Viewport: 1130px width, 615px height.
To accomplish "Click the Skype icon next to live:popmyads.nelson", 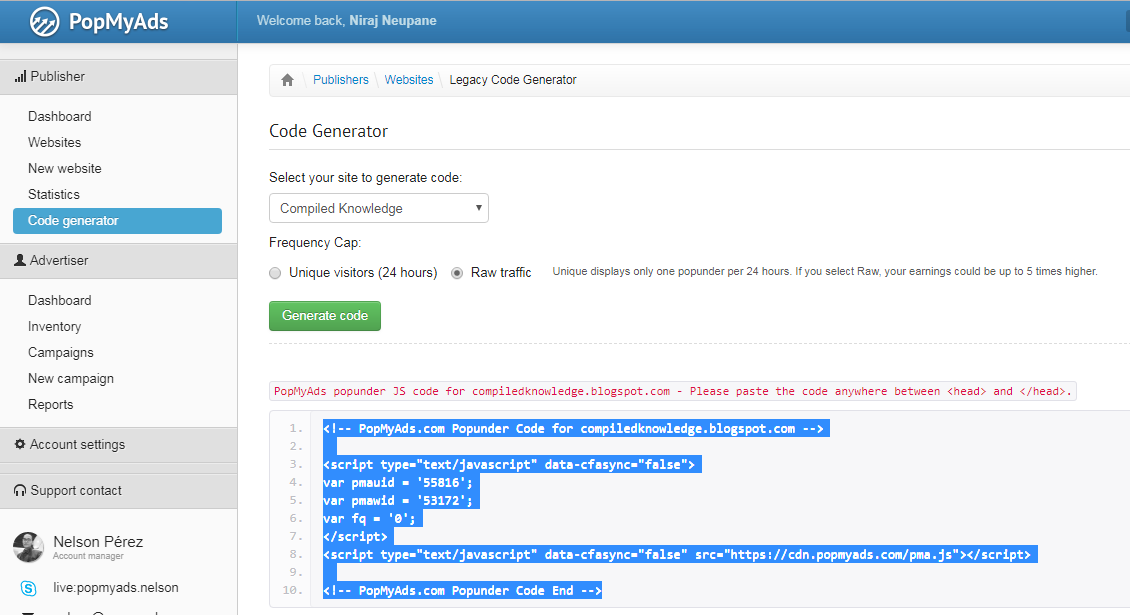I will point(28,588).
